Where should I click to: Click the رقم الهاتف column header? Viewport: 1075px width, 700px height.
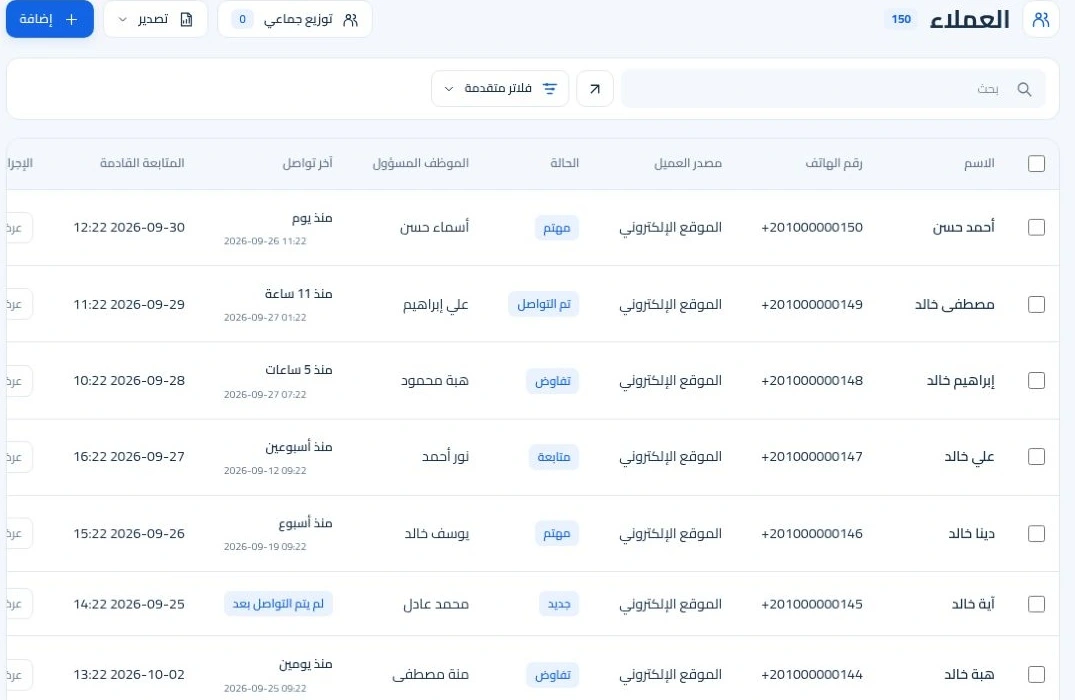pyautogui.click(x=834, y=163)
